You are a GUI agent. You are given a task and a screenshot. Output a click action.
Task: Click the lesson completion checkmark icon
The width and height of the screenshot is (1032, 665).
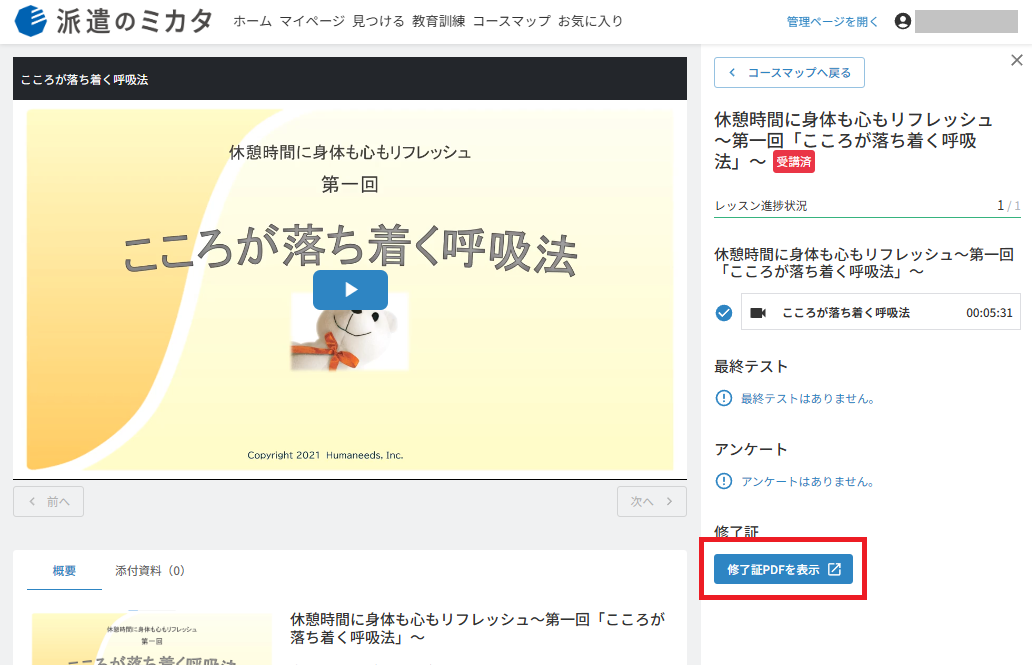coord(724,313)
